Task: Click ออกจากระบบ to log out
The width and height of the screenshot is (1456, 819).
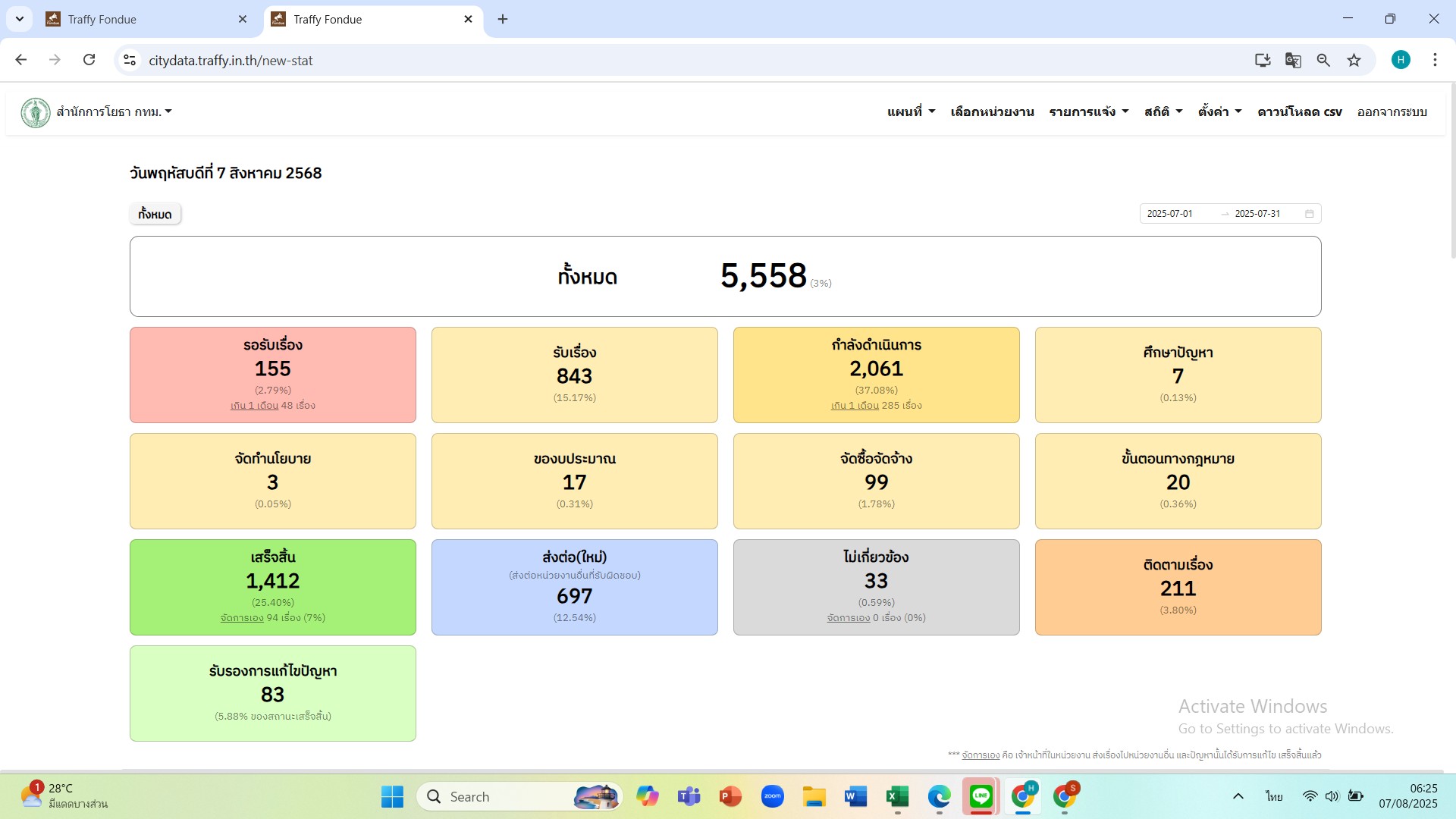Action: point(1392,111)
